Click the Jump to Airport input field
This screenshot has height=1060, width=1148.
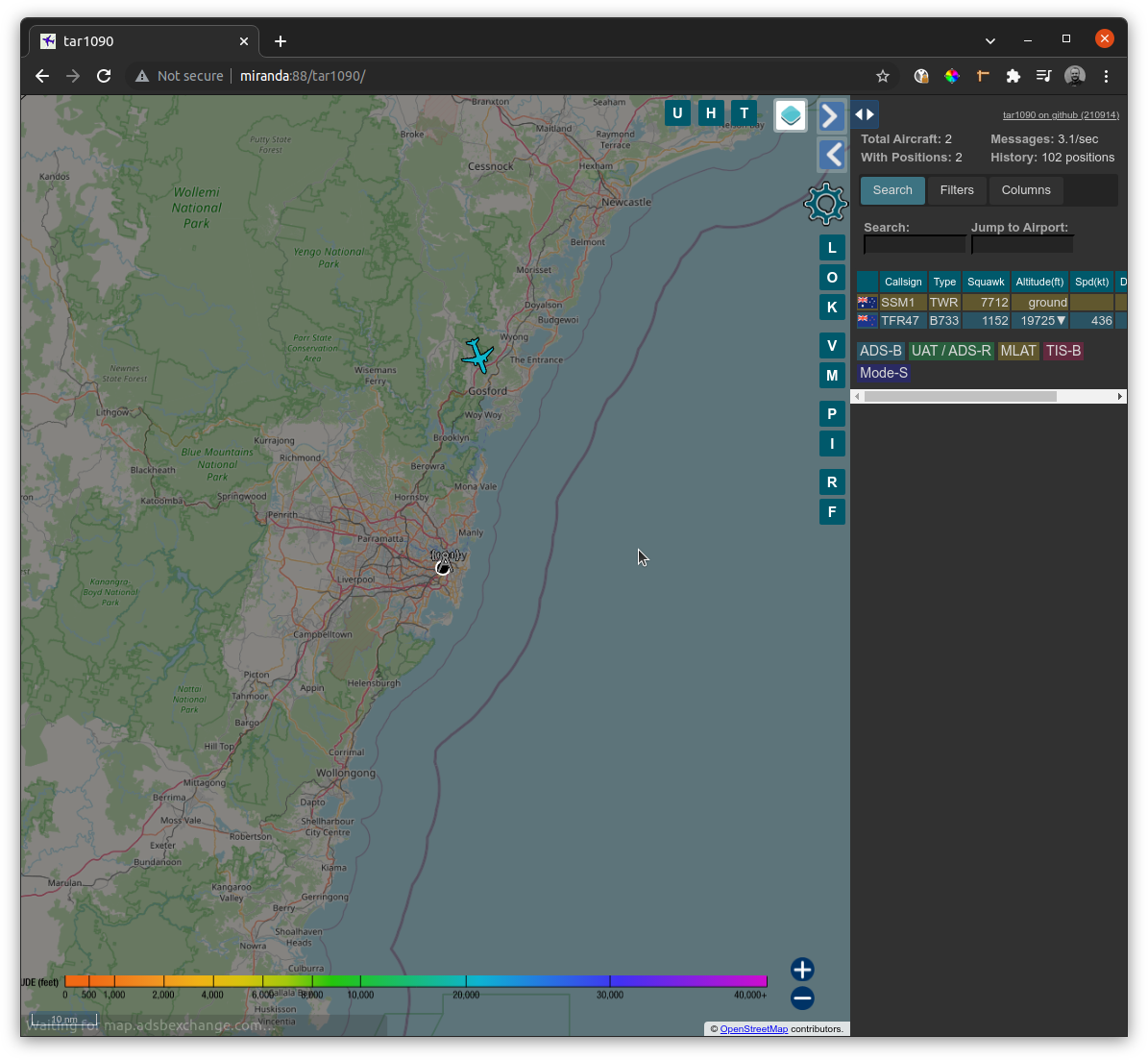point(1022,245)
